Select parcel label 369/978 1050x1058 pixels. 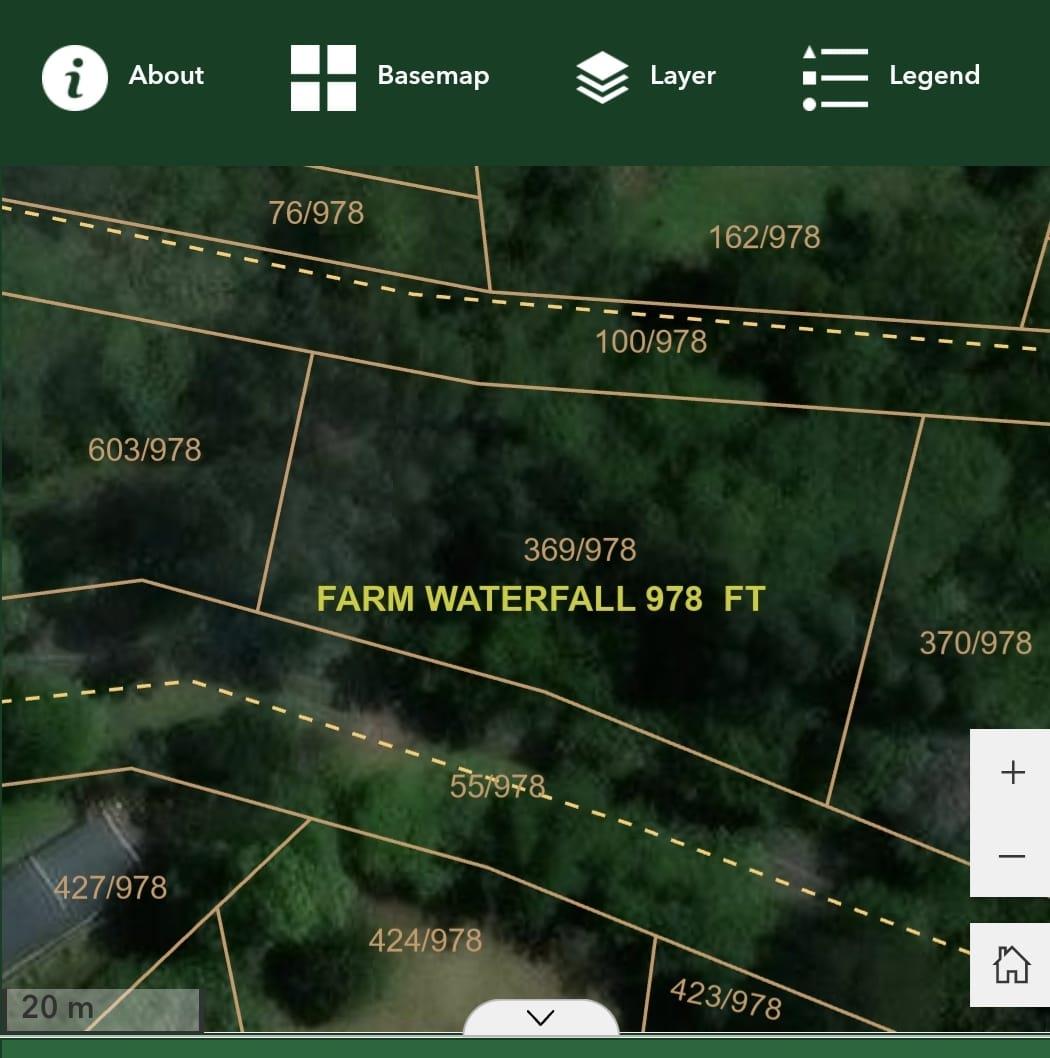tap(580, 550)
